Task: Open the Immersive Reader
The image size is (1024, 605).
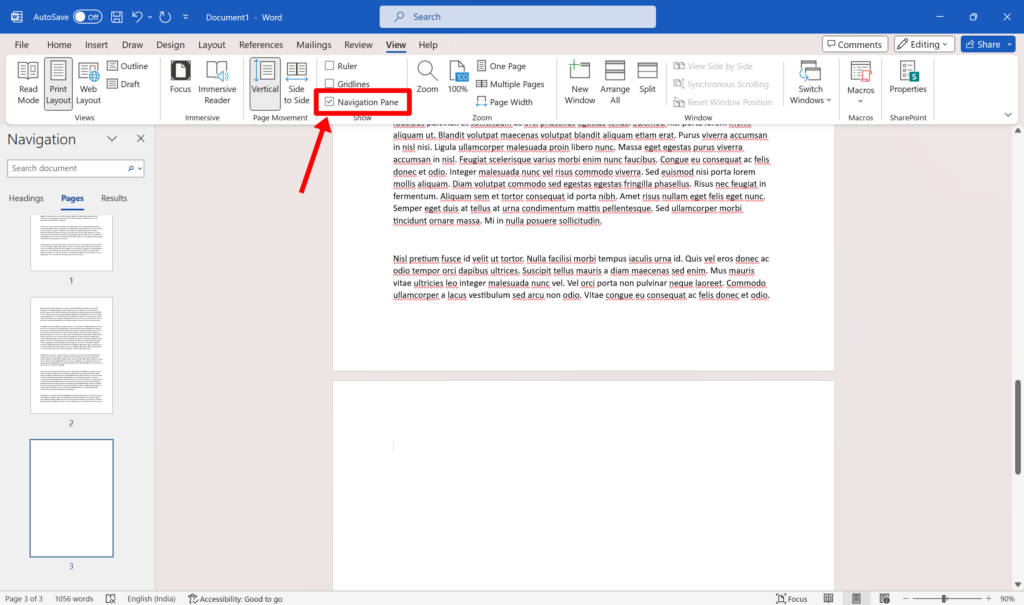Action: (217, 82)
